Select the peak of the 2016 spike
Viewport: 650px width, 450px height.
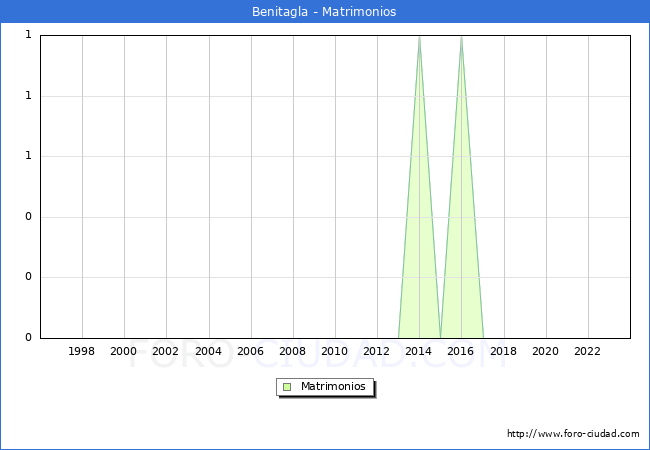click(x=461, y=37)
